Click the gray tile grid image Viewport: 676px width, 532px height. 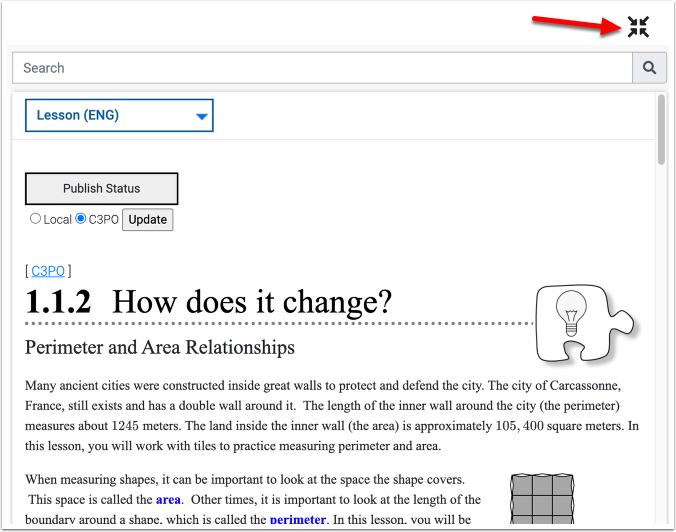tap(541, 502)
